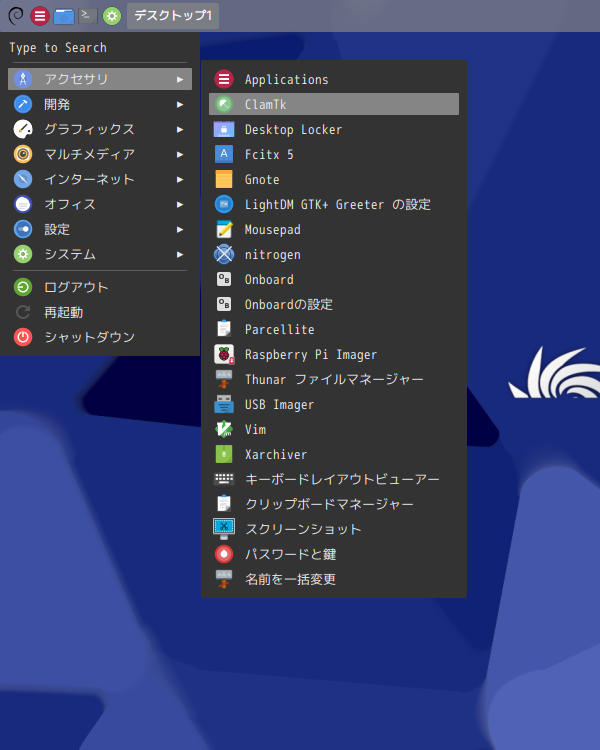The image size is (600, 750).
Task: Choose ログアウト from the menu
Action: (100, 287)
